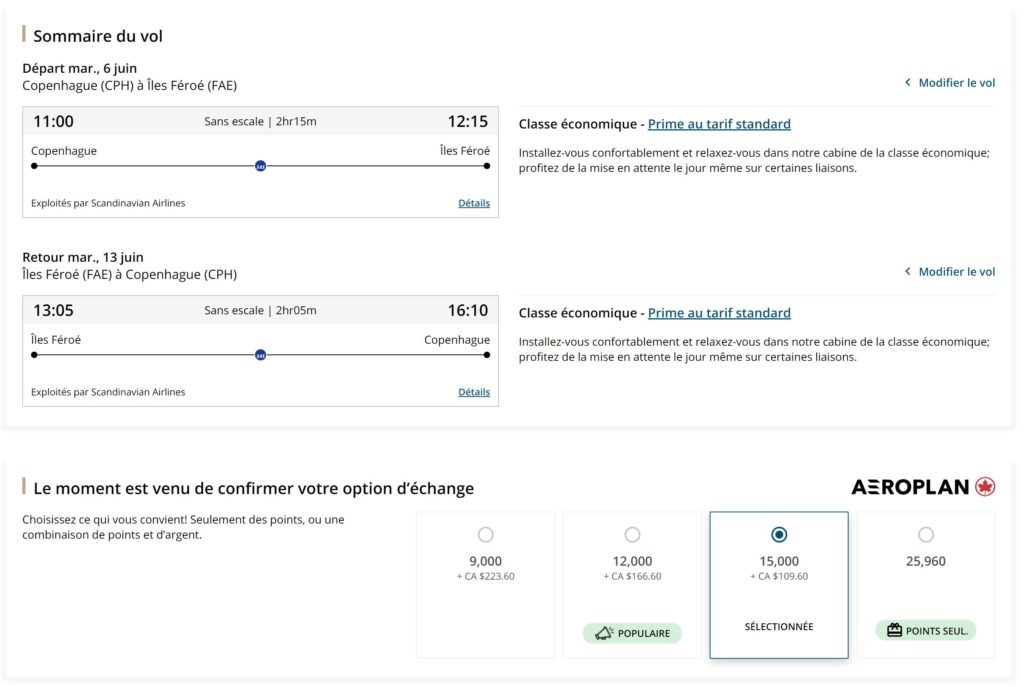The image size is (1024, 687).
Task: Click chevron beside departure Modifier le vol
Action: [907, 83]
